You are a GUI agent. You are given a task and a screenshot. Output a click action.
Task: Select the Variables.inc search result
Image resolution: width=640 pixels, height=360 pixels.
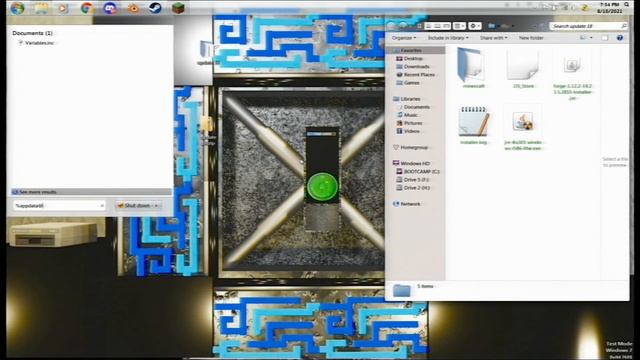tap(37, 43)
